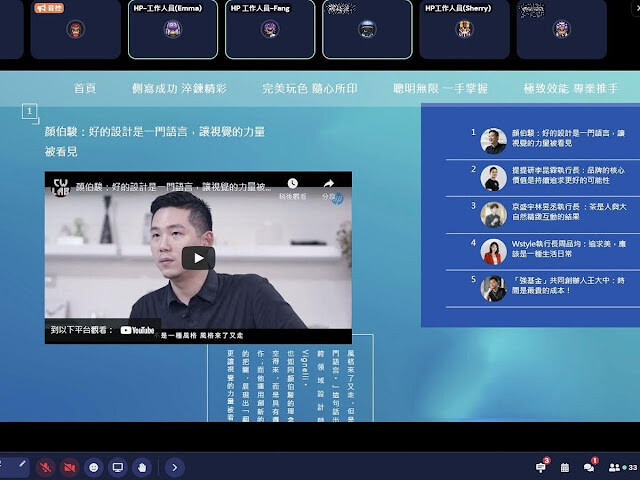
Task: Switch to the 聰明無限 一手掌握 tab
Action: pos(440,89)
